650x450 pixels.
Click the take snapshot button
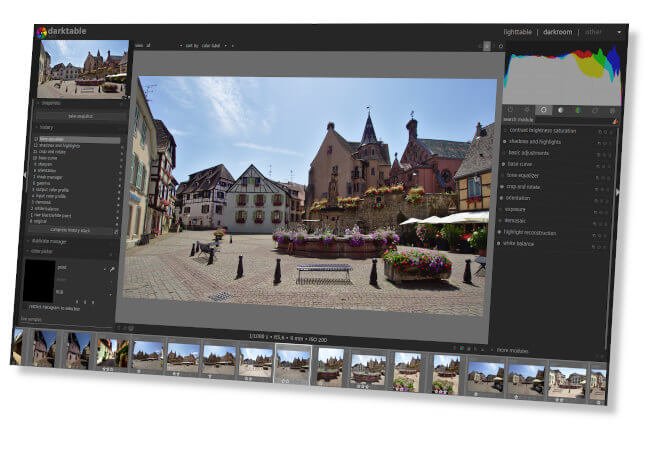80,116
